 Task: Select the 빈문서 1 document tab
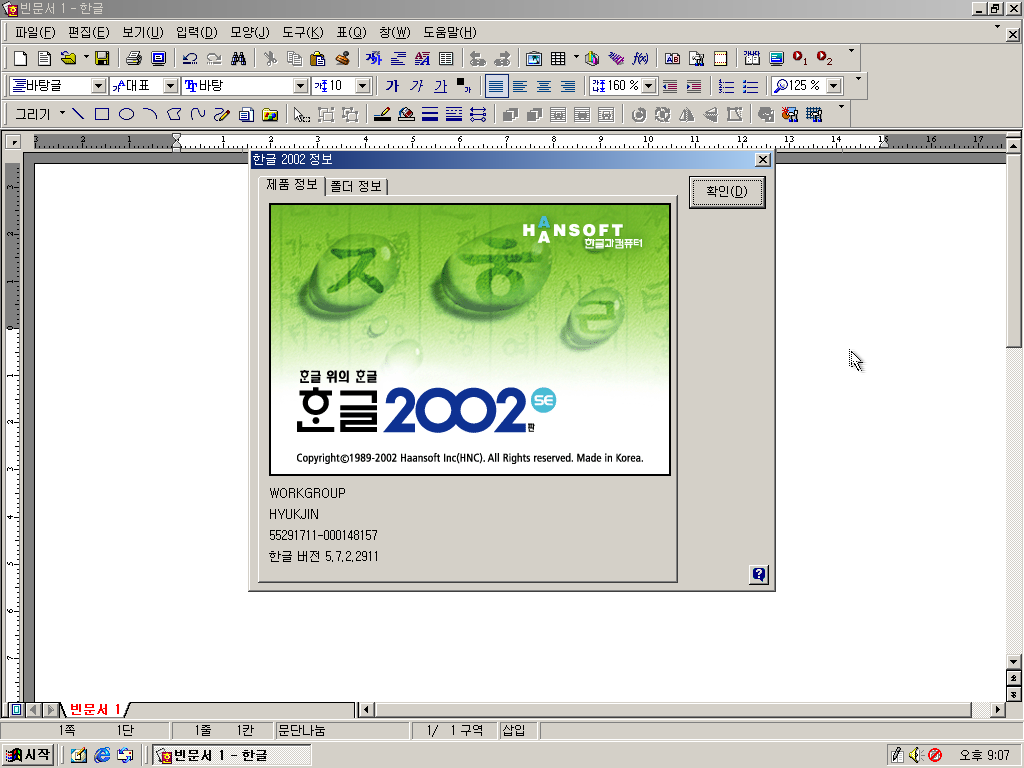(95, 709)
